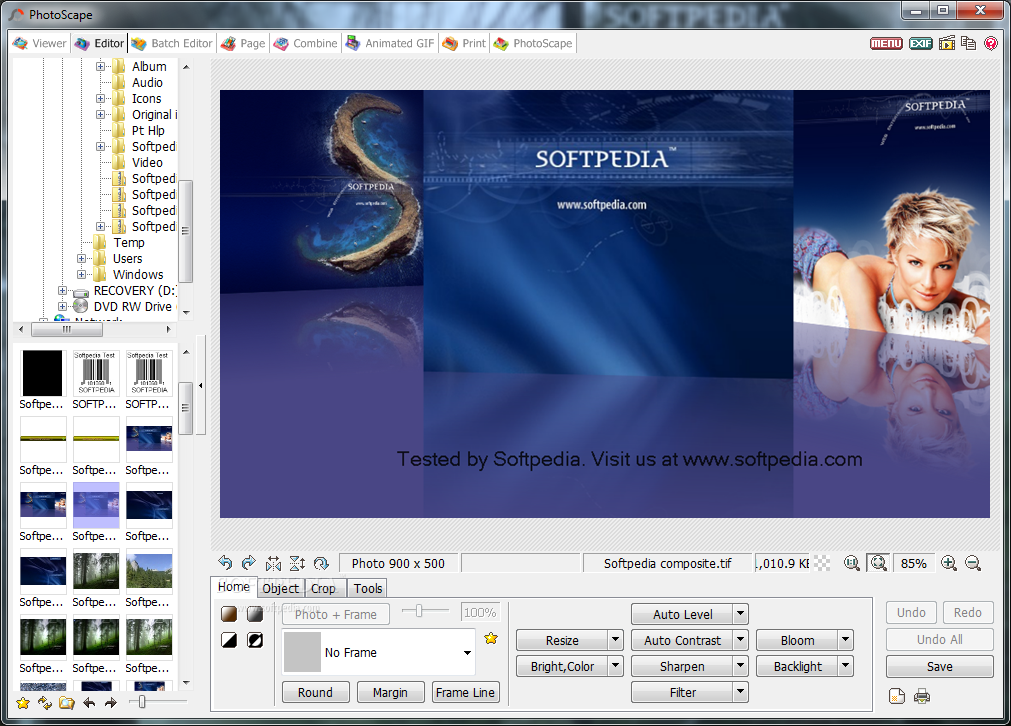The width and height of the screenshot is (1011, 726).
Task: Open the Bright,Color dropdown arrow
Action: pos(616,666)
